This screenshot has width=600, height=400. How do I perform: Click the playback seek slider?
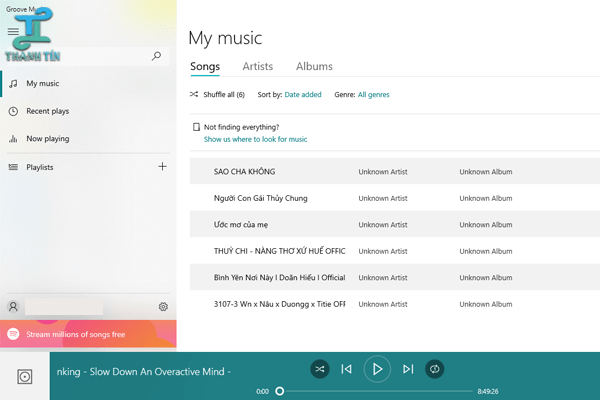(x=375, y=391)
